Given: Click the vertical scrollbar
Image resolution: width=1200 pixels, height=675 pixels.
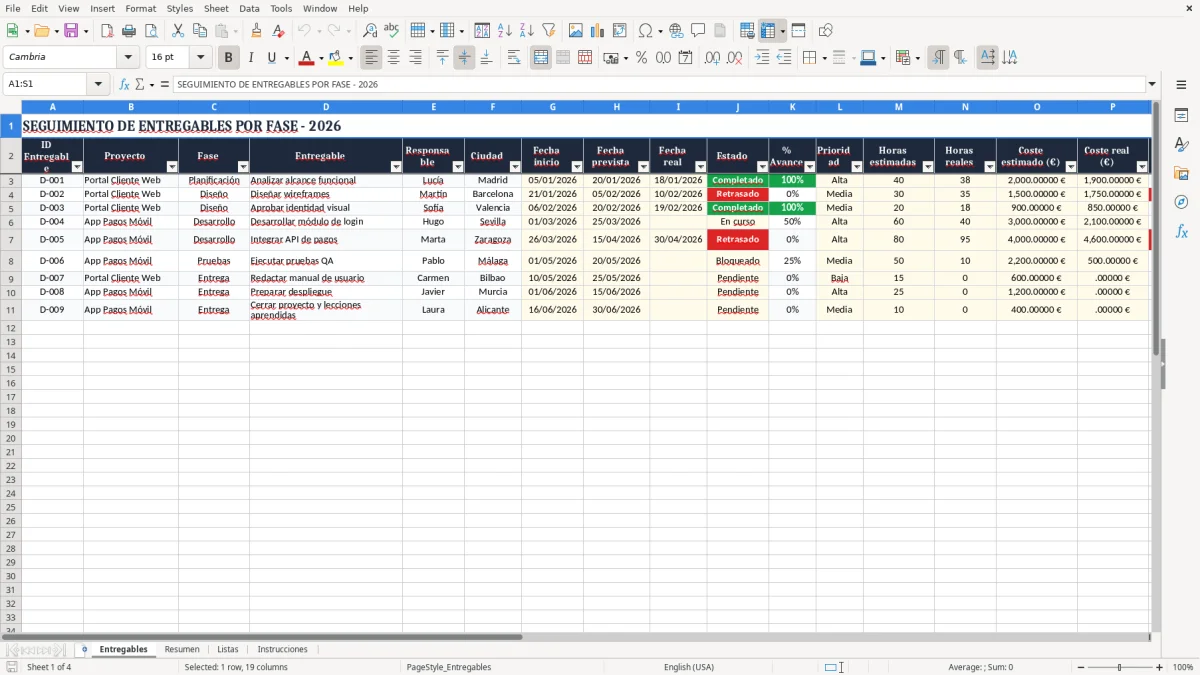Looking at the screenshot, I should (1156, 365).
